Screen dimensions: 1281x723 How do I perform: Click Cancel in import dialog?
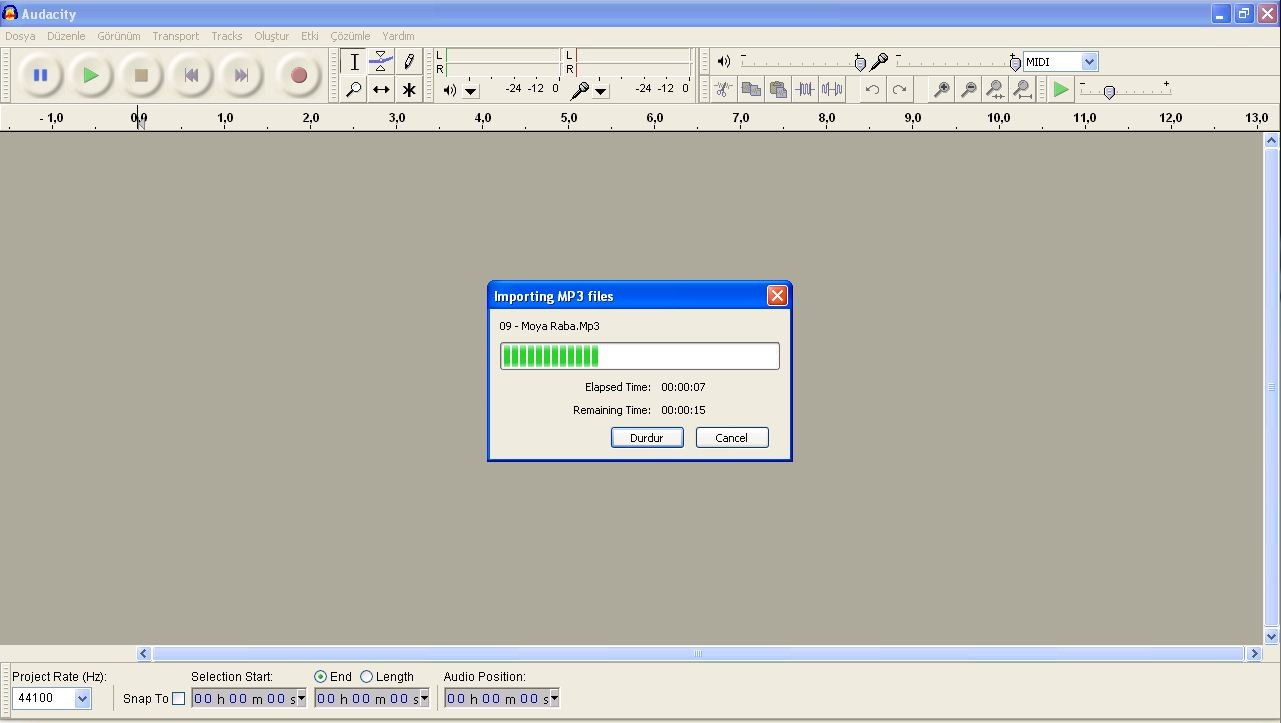pos(732,438)
